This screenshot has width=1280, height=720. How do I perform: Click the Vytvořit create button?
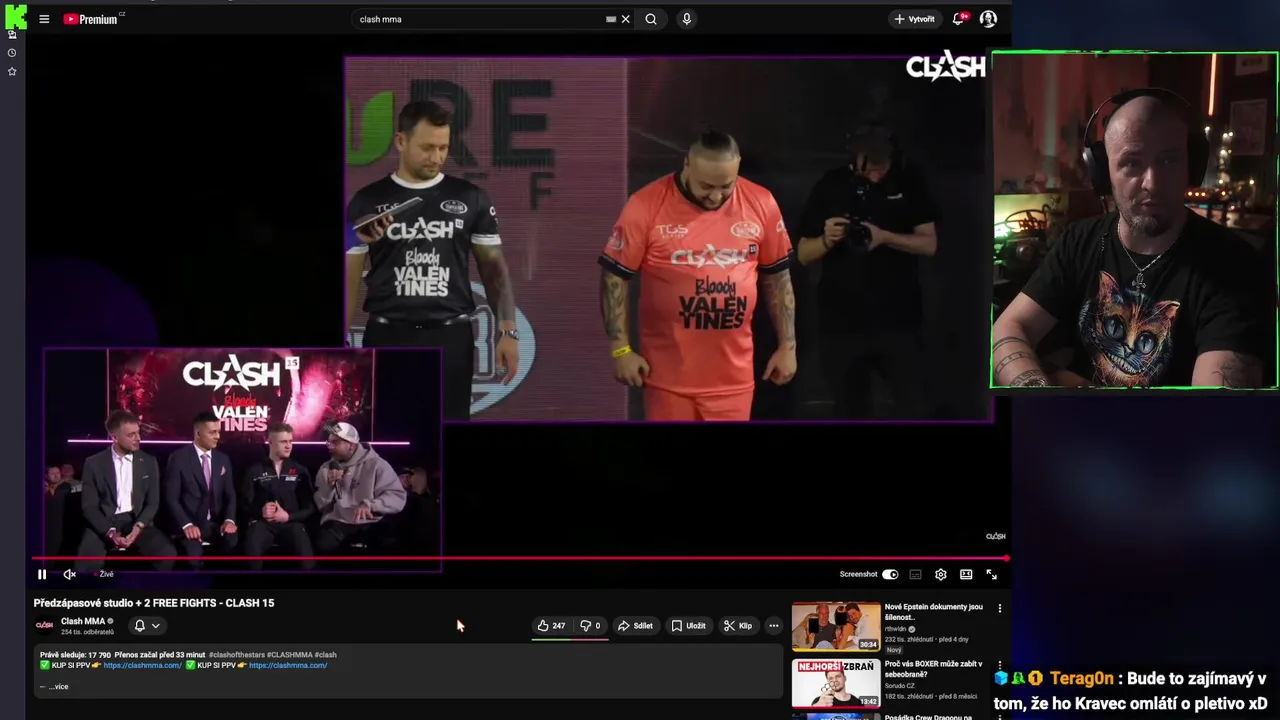pyautogui.click(x=915, y=19)
